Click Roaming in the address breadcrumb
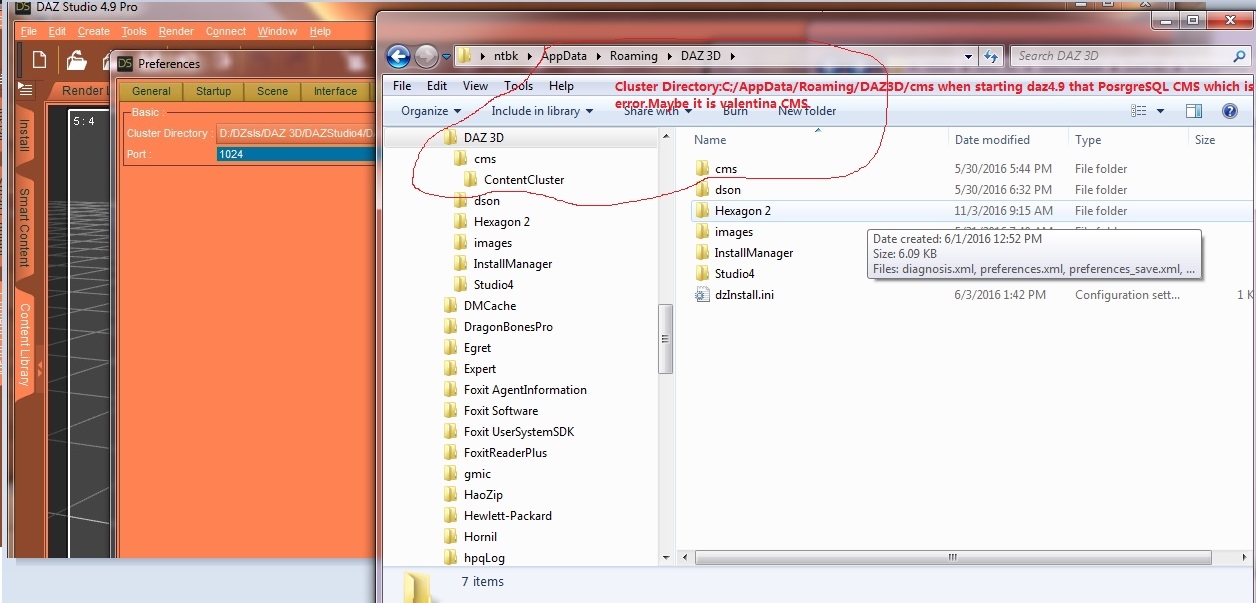 tap(634, 56)
